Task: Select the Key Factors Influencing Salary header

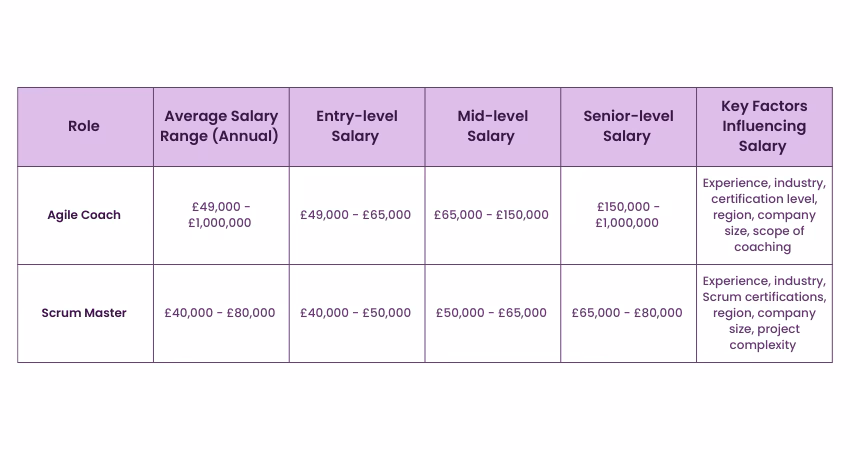Action: point(763,126)
